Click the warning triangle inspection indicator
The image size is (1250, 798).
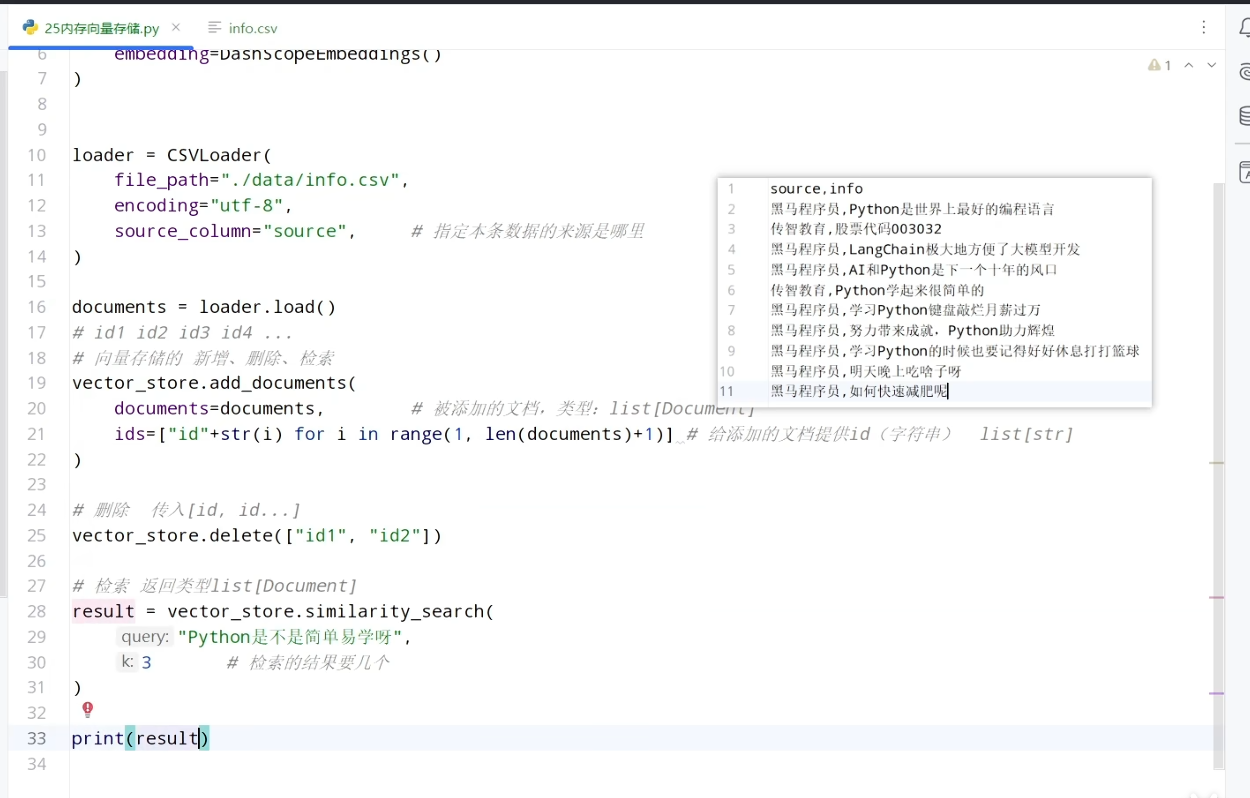pos(1154,65)
